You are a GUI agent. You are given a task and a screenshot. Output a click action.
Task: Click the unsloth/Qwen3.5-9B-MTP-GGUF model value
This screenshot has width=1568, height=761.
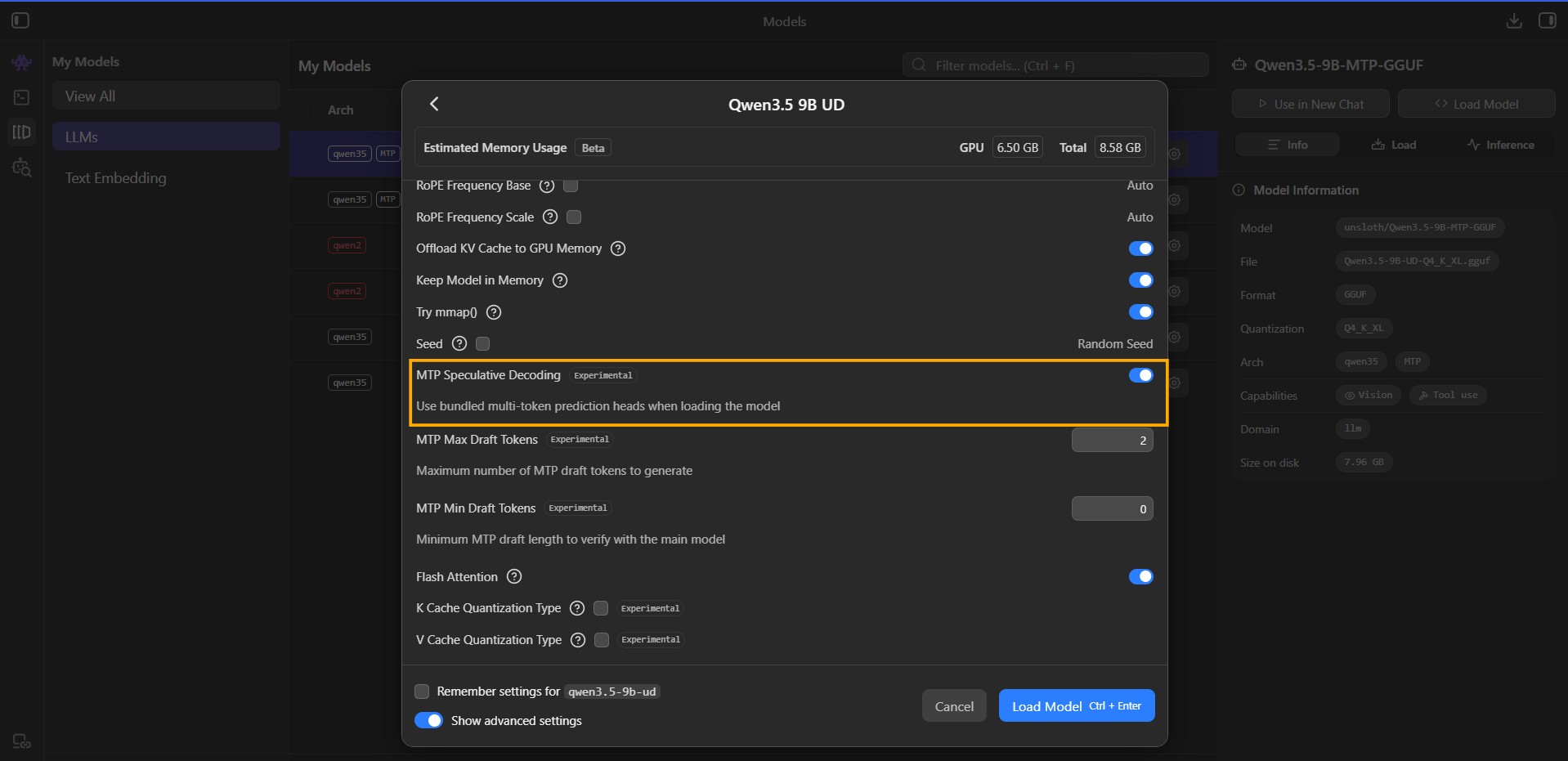click(1420, 227)
